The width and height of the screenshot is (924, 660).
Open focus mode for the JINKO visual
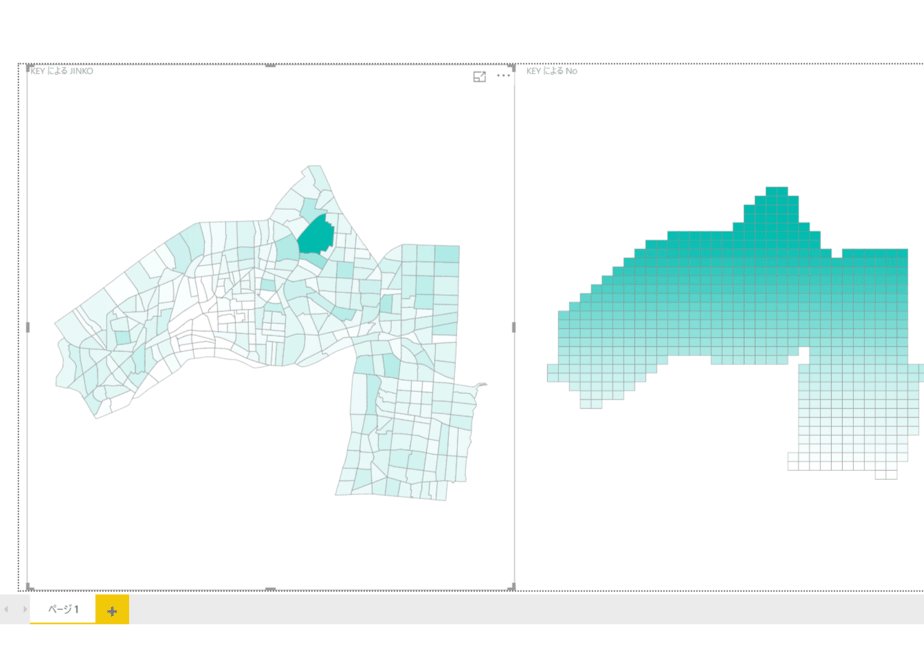pyautogui.click(x=479, y=77)
